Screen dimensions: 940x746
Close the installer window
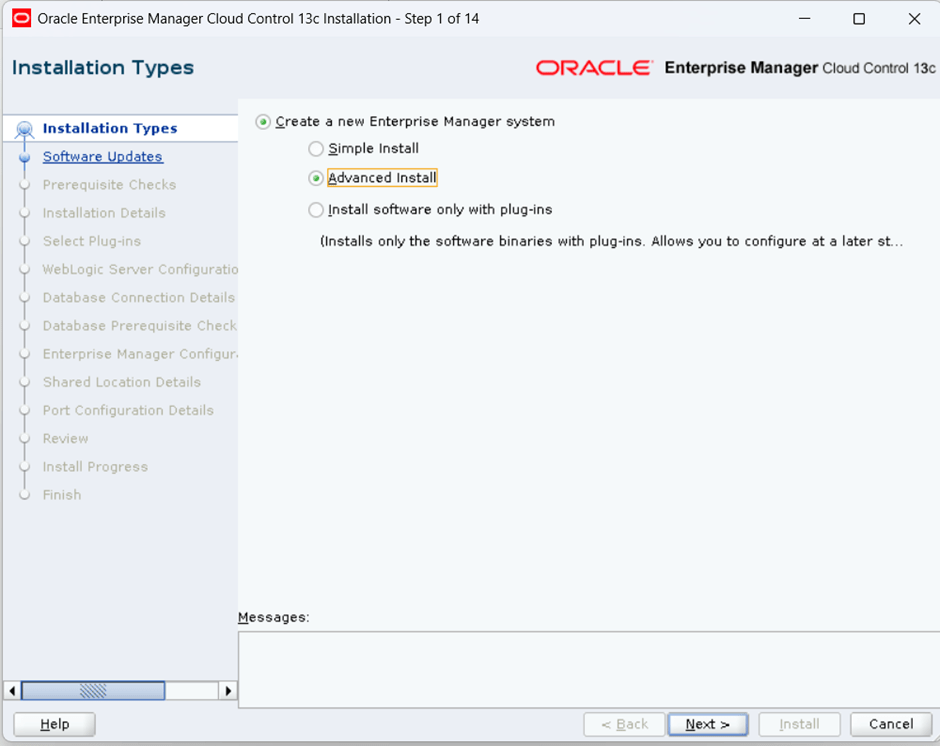913,19
